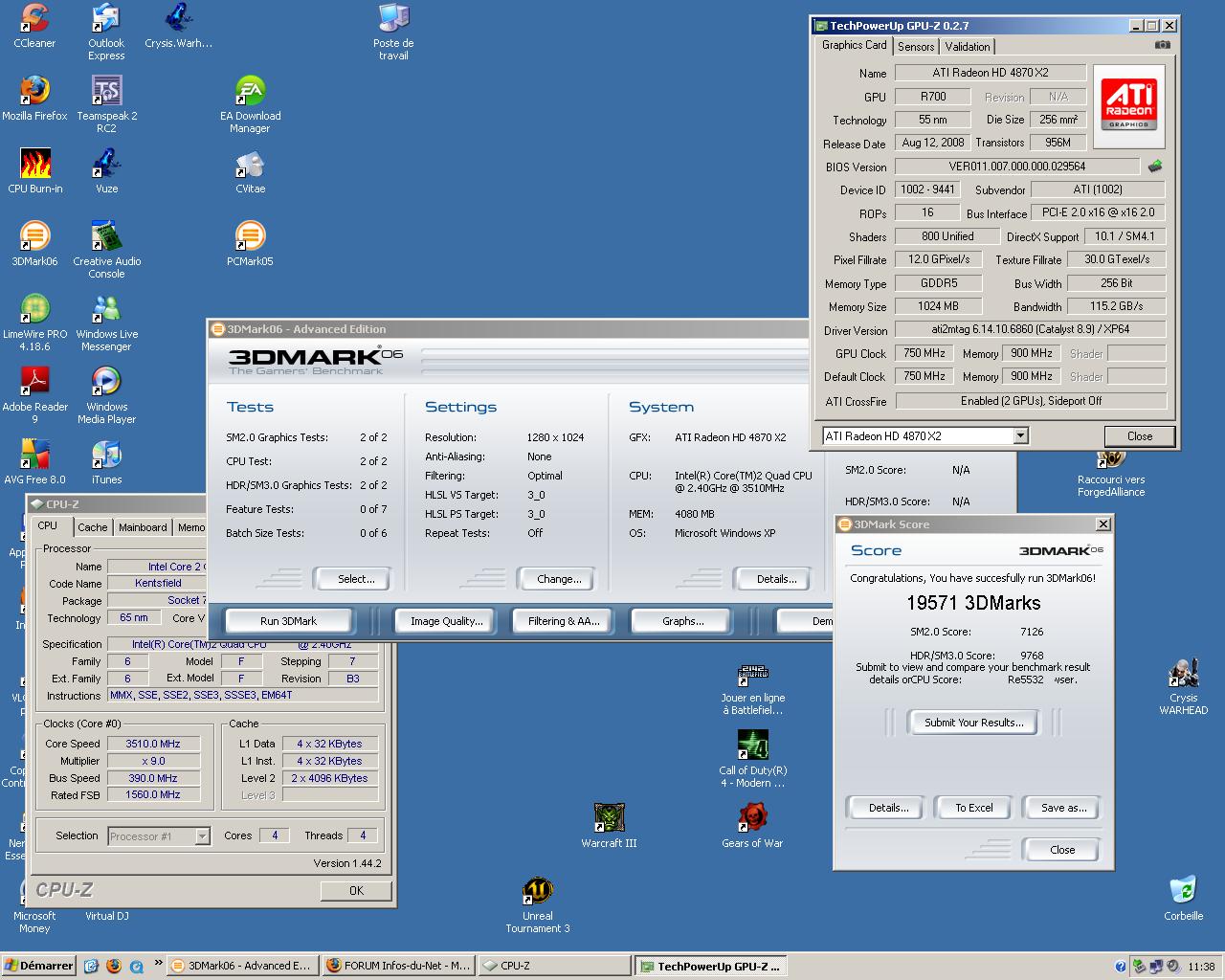Click the GPU-Z BIOS Version field

(1017, 167)
